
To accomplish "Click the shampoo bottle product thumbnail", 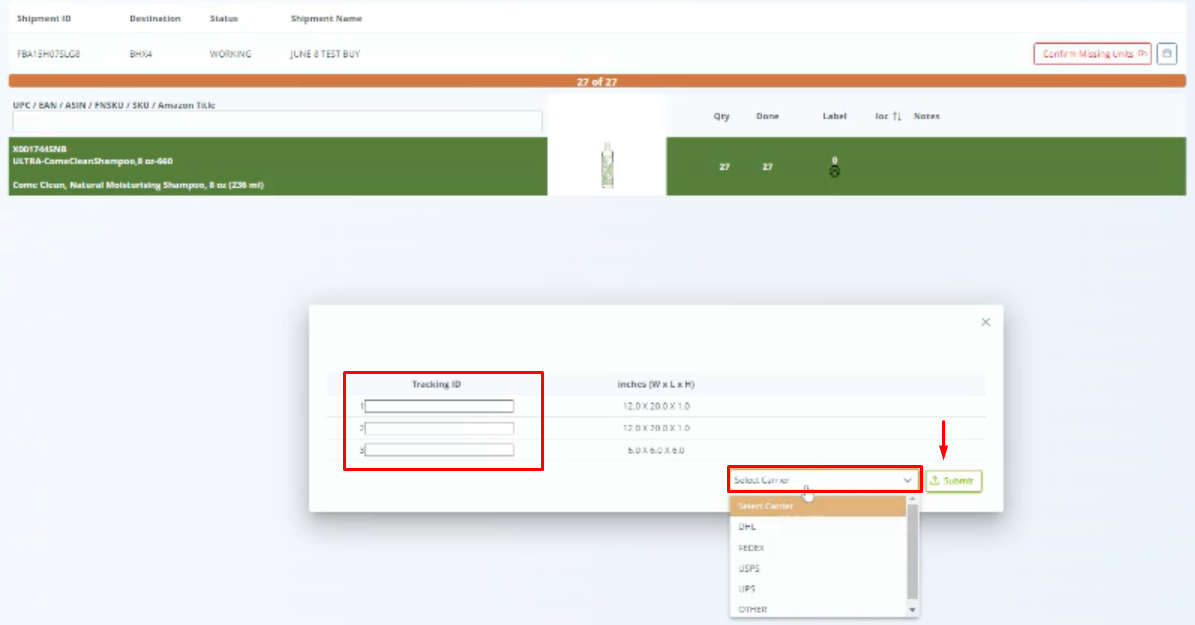I will click(606, 165).
